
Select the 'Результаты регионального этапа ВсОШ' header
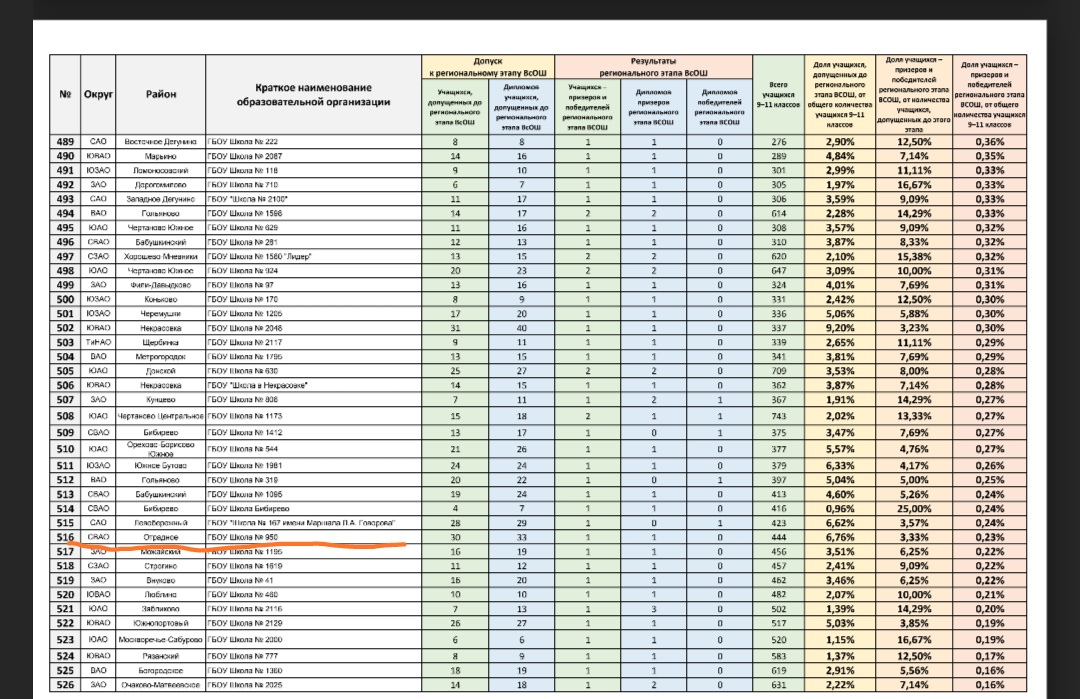pos(653,68)
